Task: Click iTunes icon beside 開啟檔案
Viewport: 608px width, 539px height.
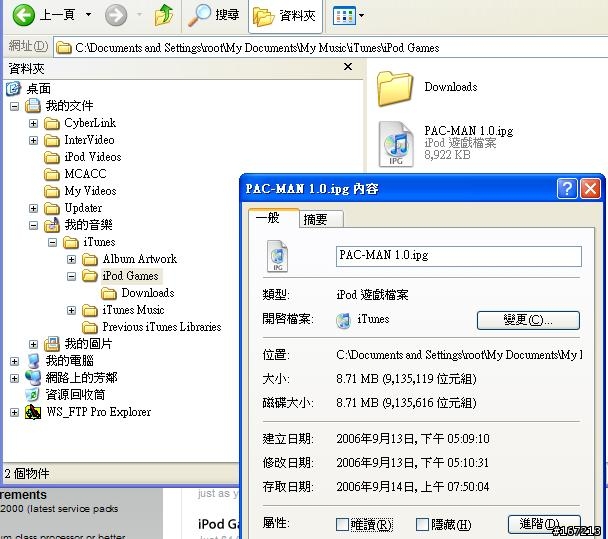Action: tap(344, 320)
